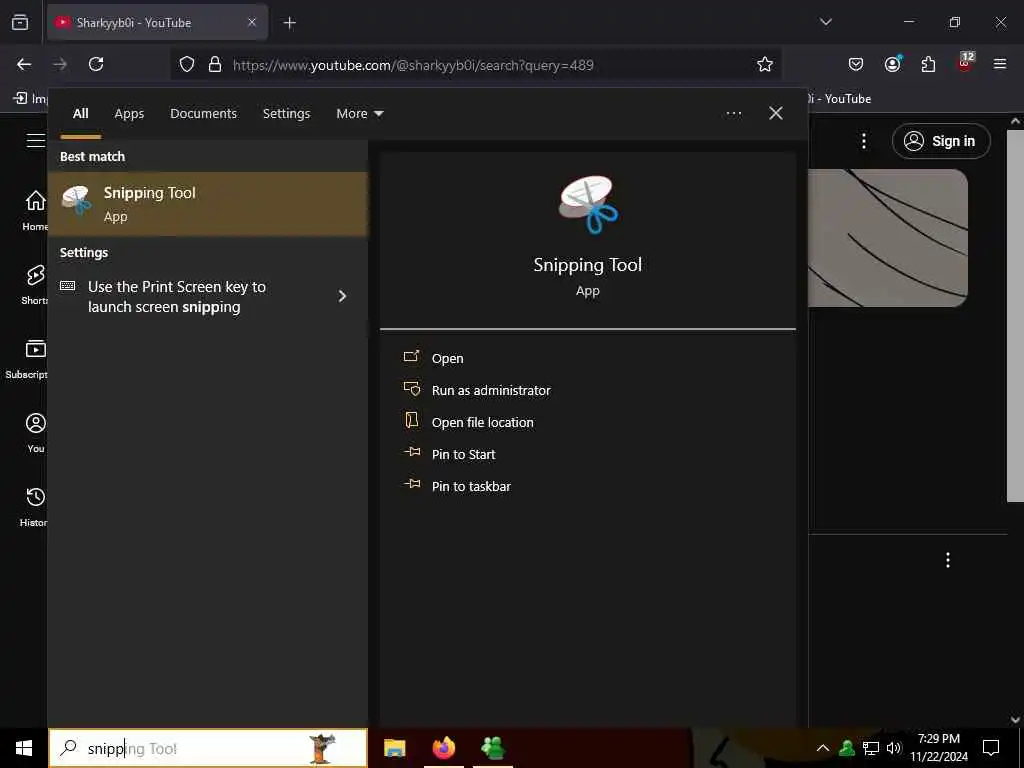Open Firefox account icon
The height and width of the screenshot is (768, 1024).
click(892, 65)
